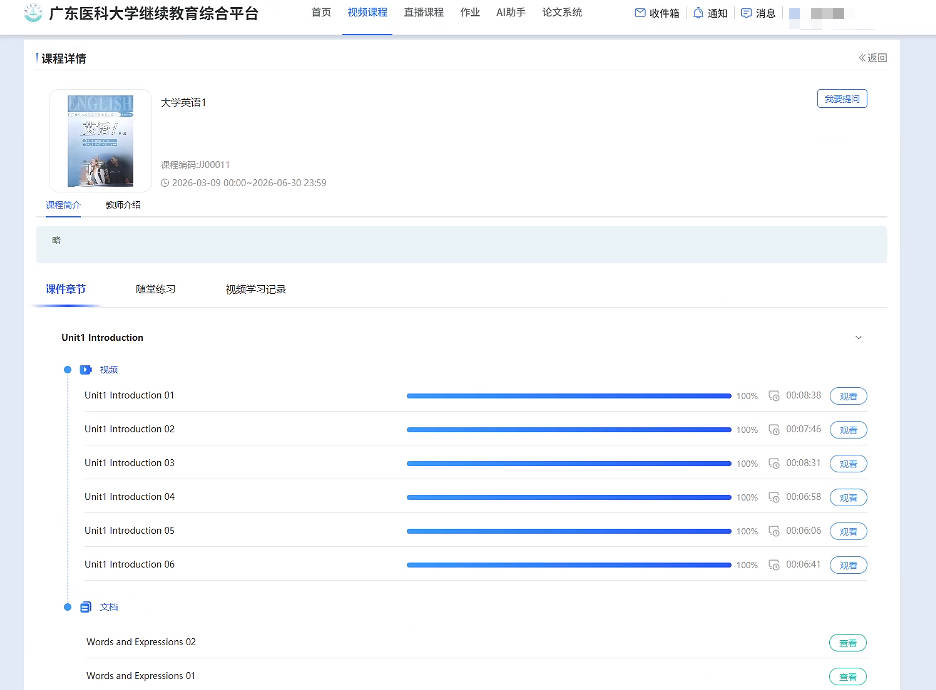The width and height of the screenshot is (936, 690).
Task: Open AI助手 in the navigation bar
Action: coord(510,13)
